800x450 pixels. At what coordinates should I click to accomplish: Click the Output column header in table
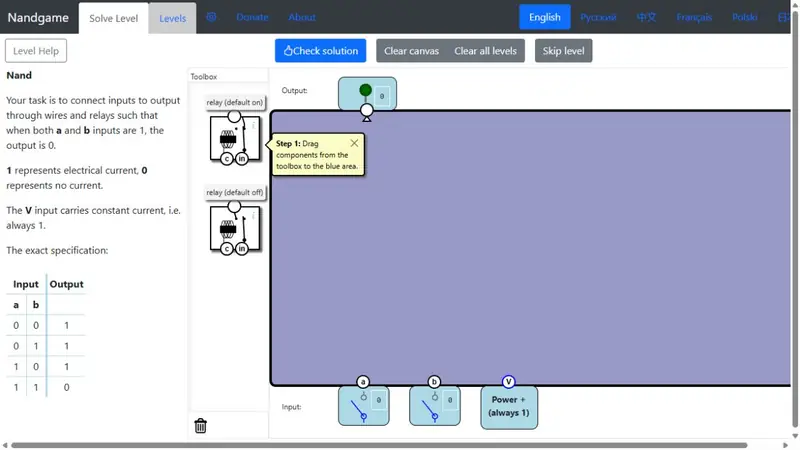66,284
